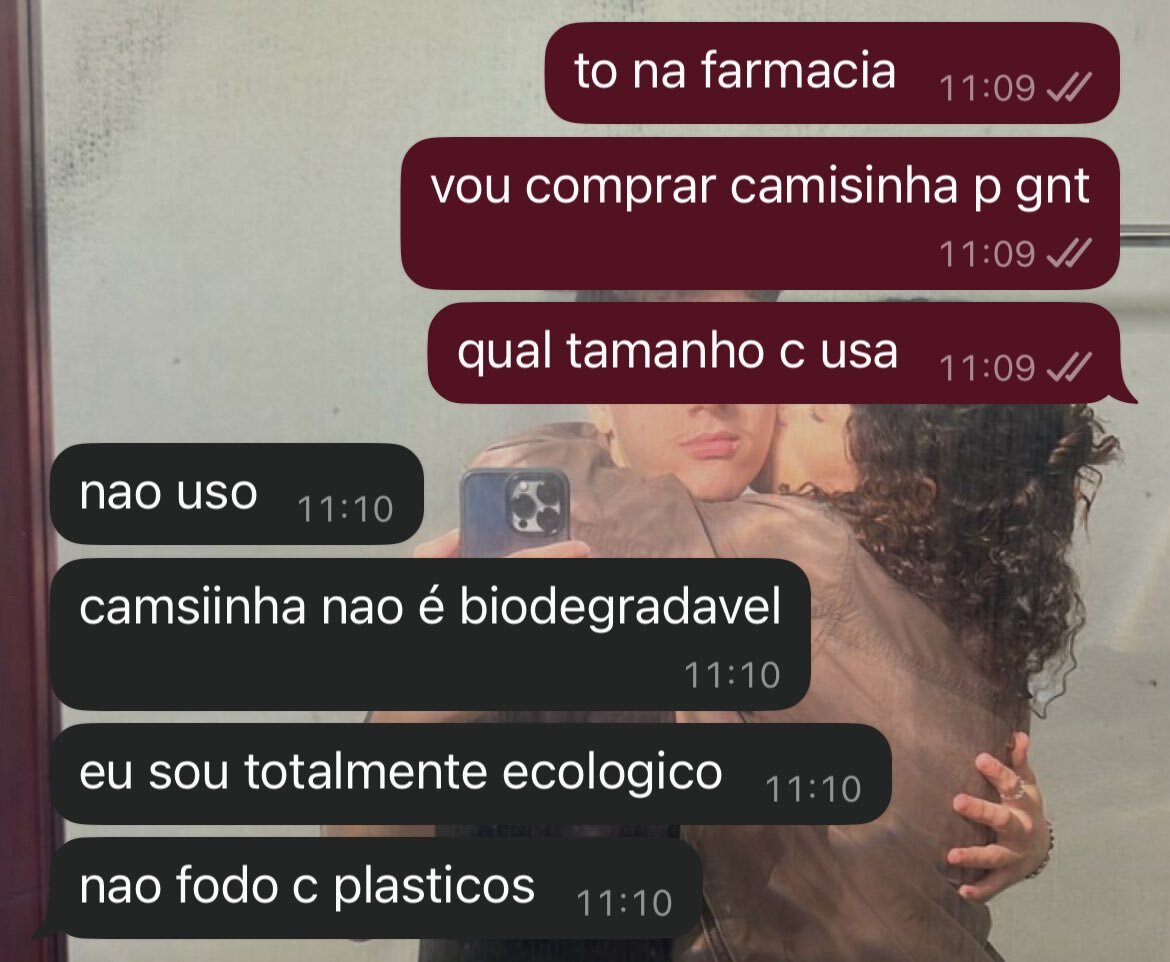Click the 11:09 timestamp on 'qual tamanho c usa'
Image resolution: width=1170 pixels, height=962 pixels.
pos(987,367)
